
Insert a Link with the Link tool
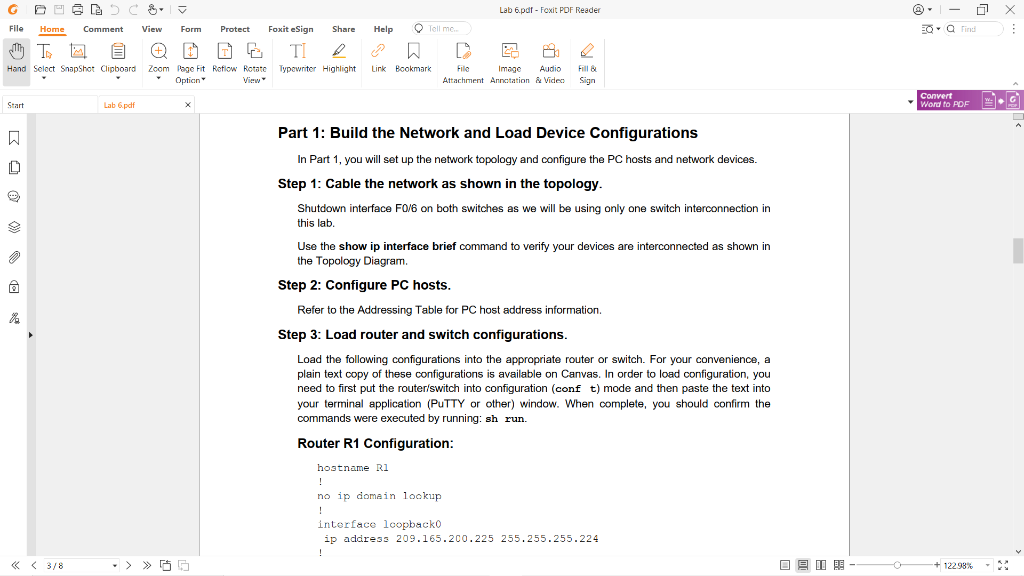pos(378,60)
